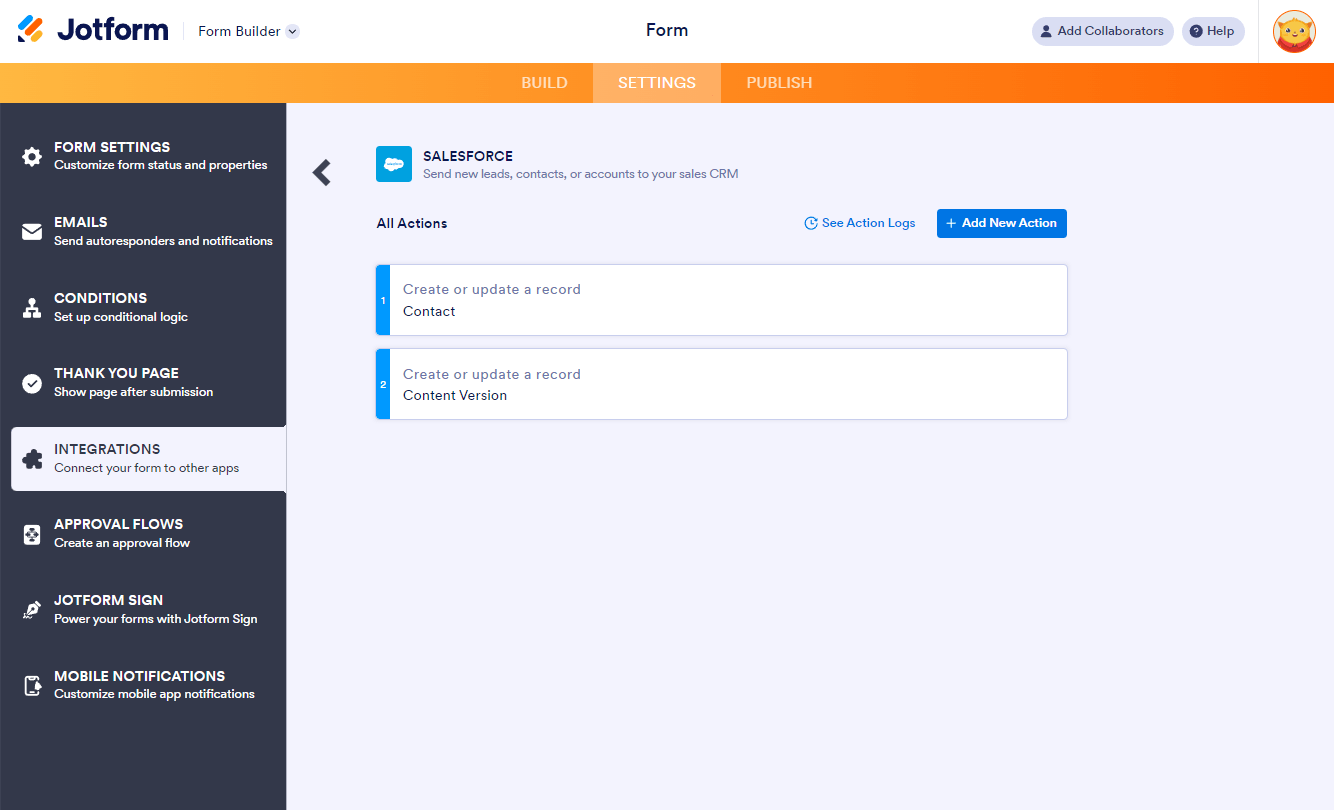Open the Contact record action card
The height and width of the screenshot is (810, 1334).
pos(722,300)
